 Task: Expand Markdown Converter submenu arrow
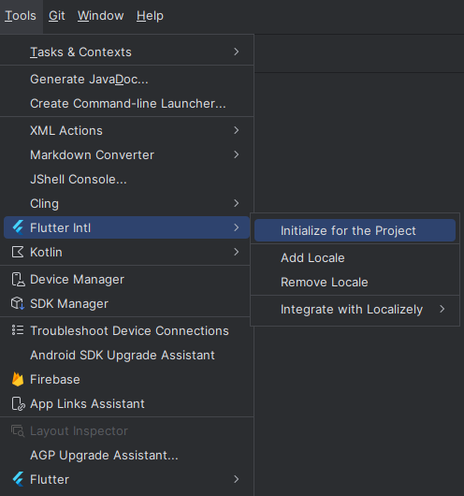(x=236, y=155)
